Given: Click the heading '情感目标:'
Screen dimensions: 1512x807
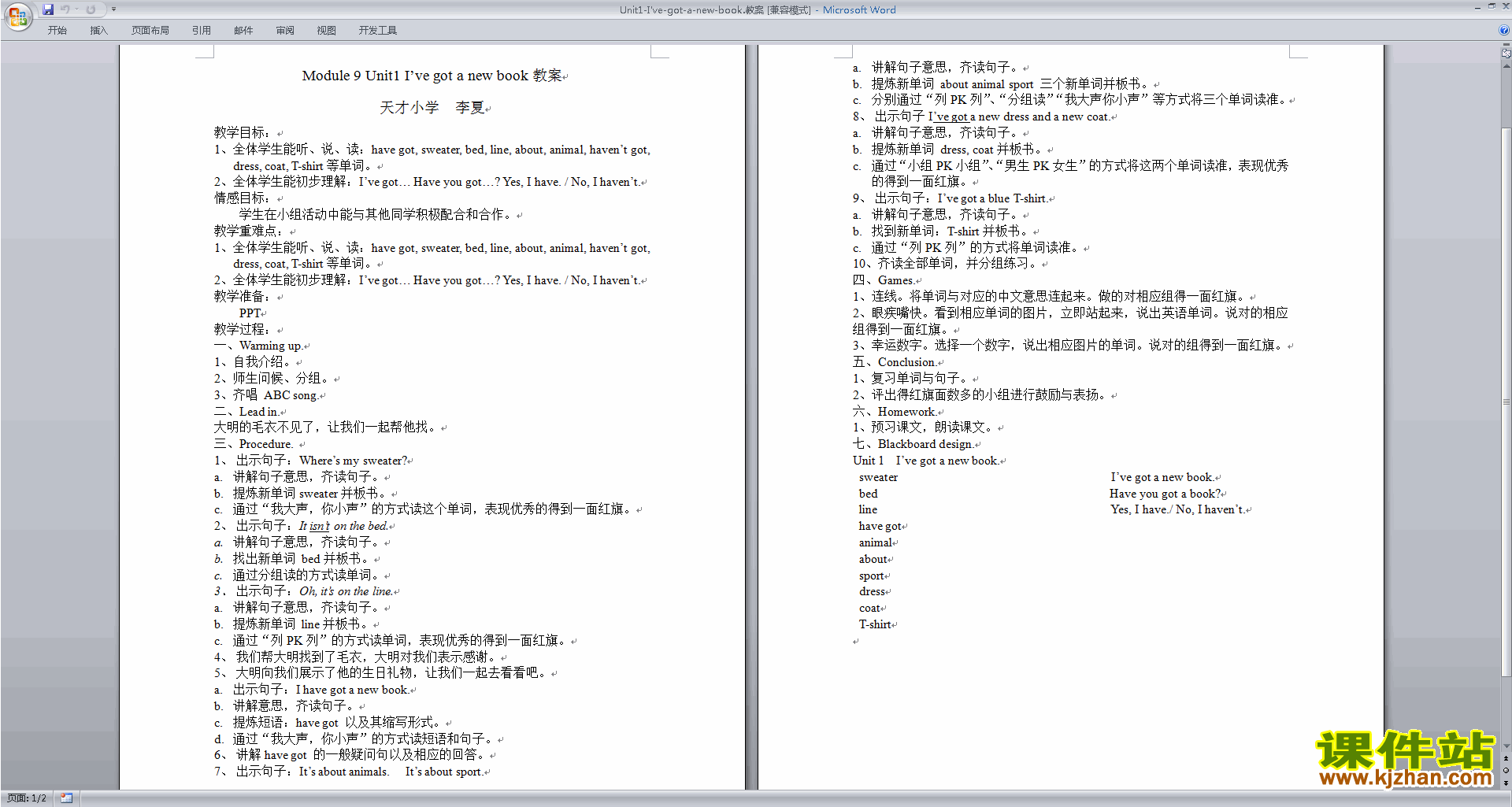Looking at the screenshot, I should click(x=243, y=198).
